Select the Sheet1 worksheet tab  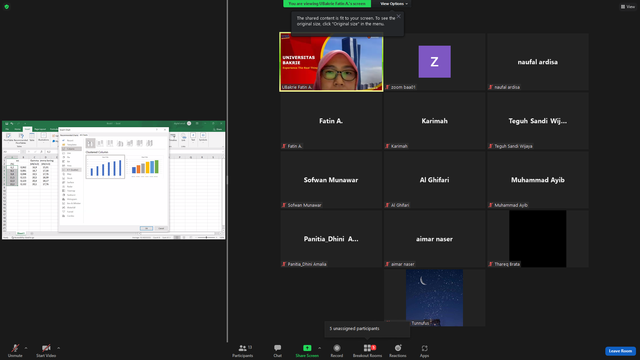21,233
